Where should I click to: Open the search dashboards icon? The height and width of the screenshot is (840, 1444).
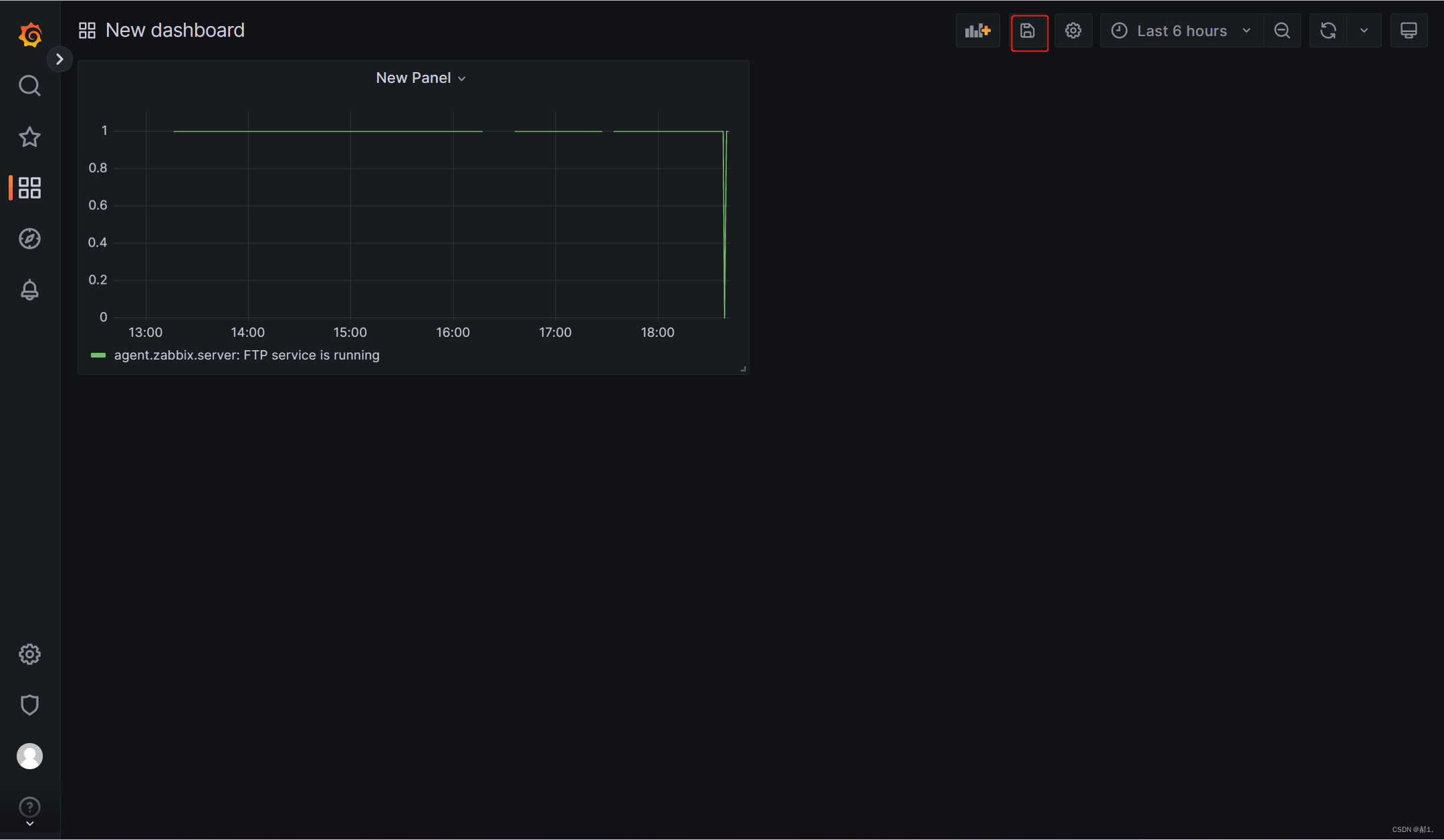click(29, 86)
